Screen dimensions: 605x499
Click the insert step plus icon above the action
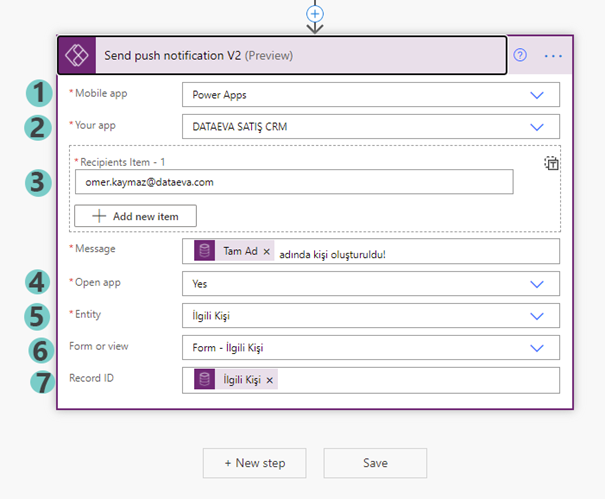(x=315, y=14)
